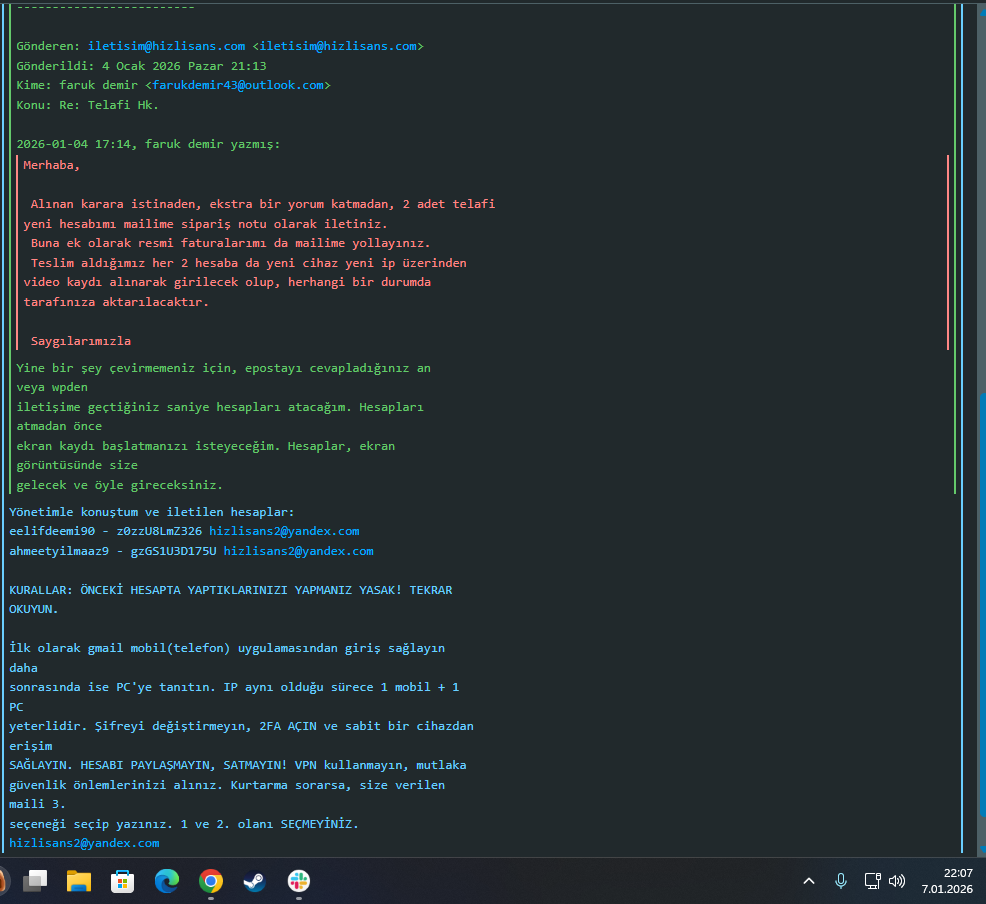Click 'iletişime geçtiğiniz saniye hesapları atacağım' line
The width and height of the screenshot is (986, 904).
[x=220, y=407]
